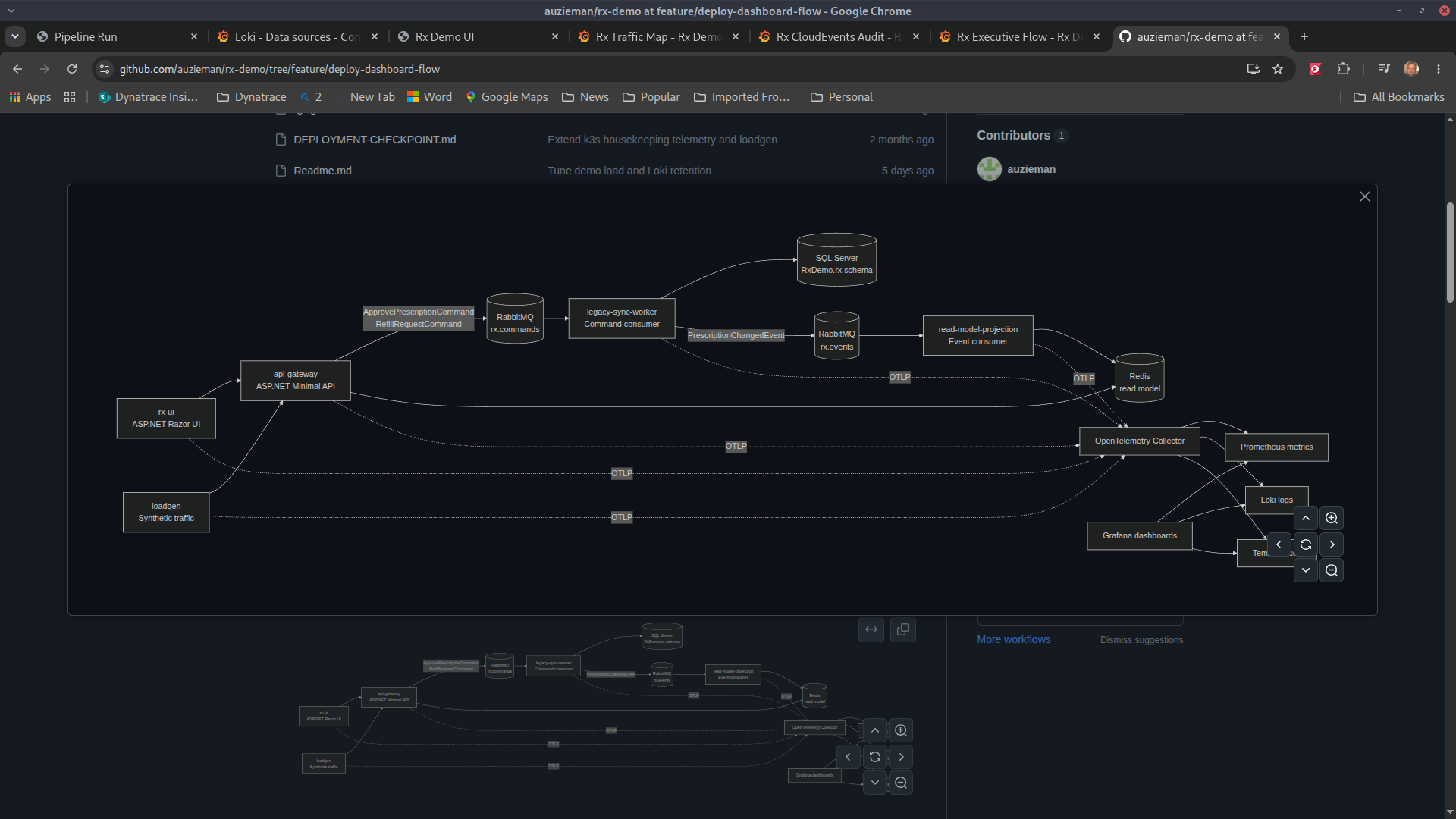The image size is (1456, 819).
Task: Open the Chrome extensions menu
Action: (x=1344, y=69)
